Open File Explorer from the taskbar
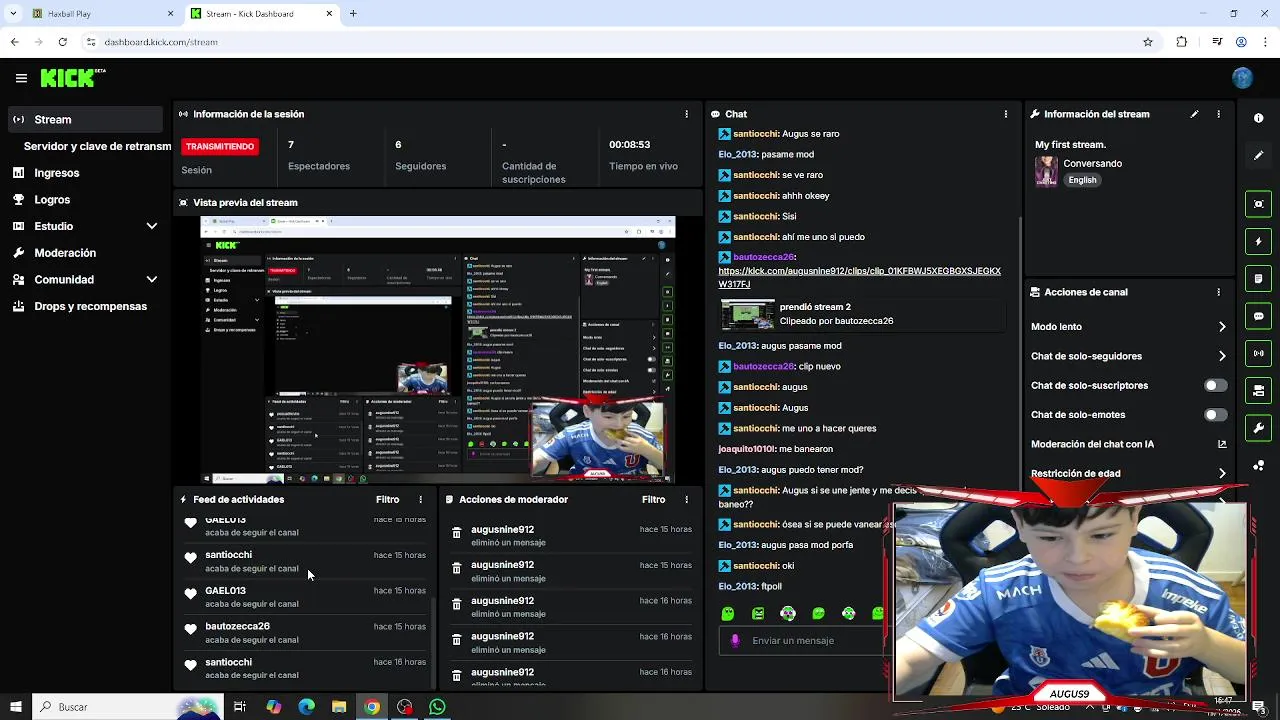 [x=339, y=707]
